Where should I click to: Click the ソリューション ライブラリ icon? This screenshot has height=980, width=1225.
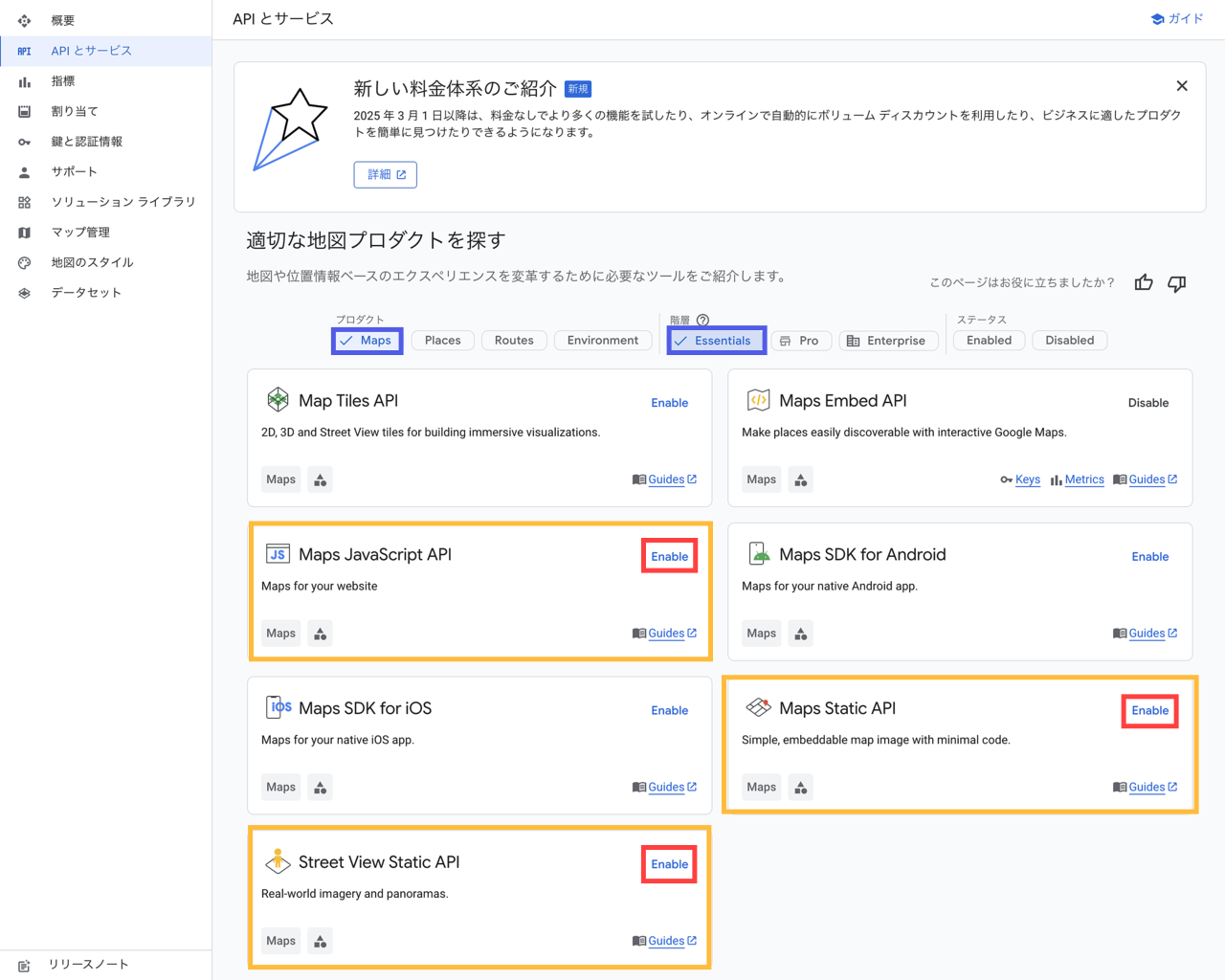(24, 202)
